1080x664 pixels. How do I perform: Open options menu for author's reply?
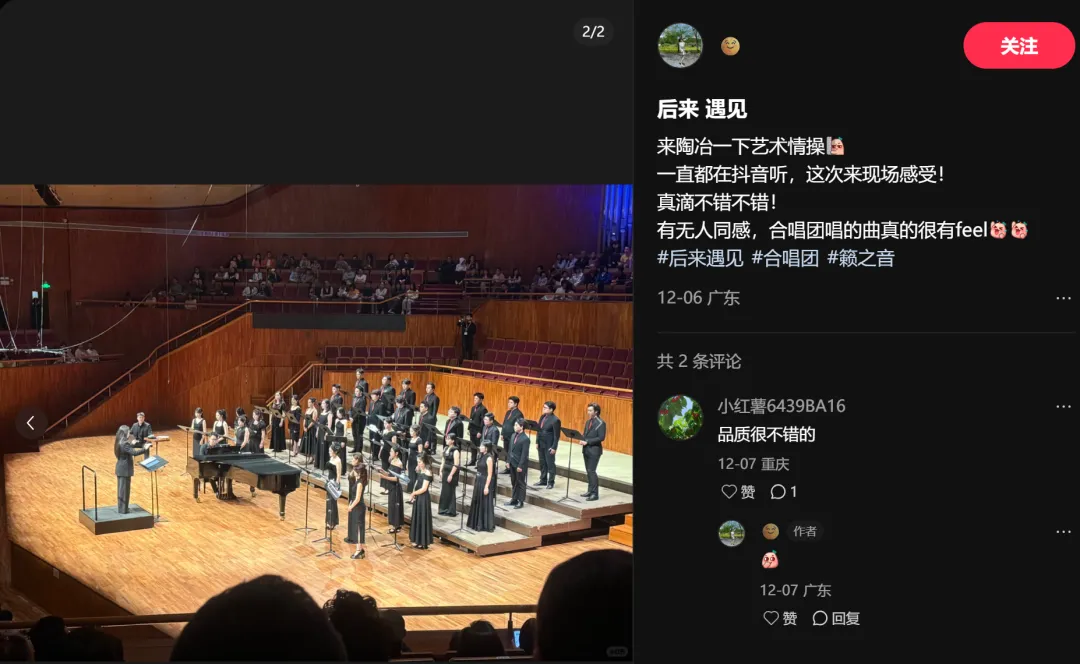1063,532
